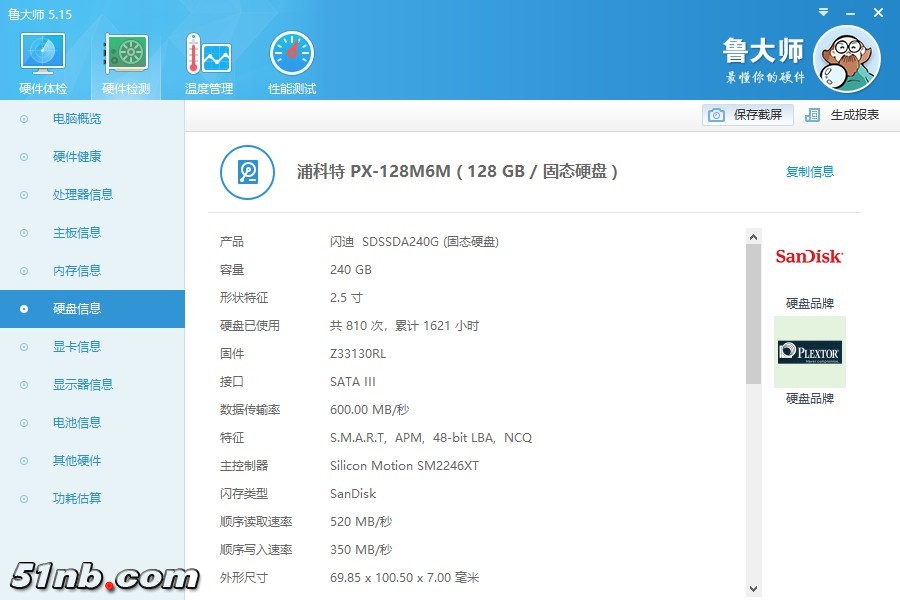
Task: Click the flash type value SanDisk
Action: coord(353,494)
